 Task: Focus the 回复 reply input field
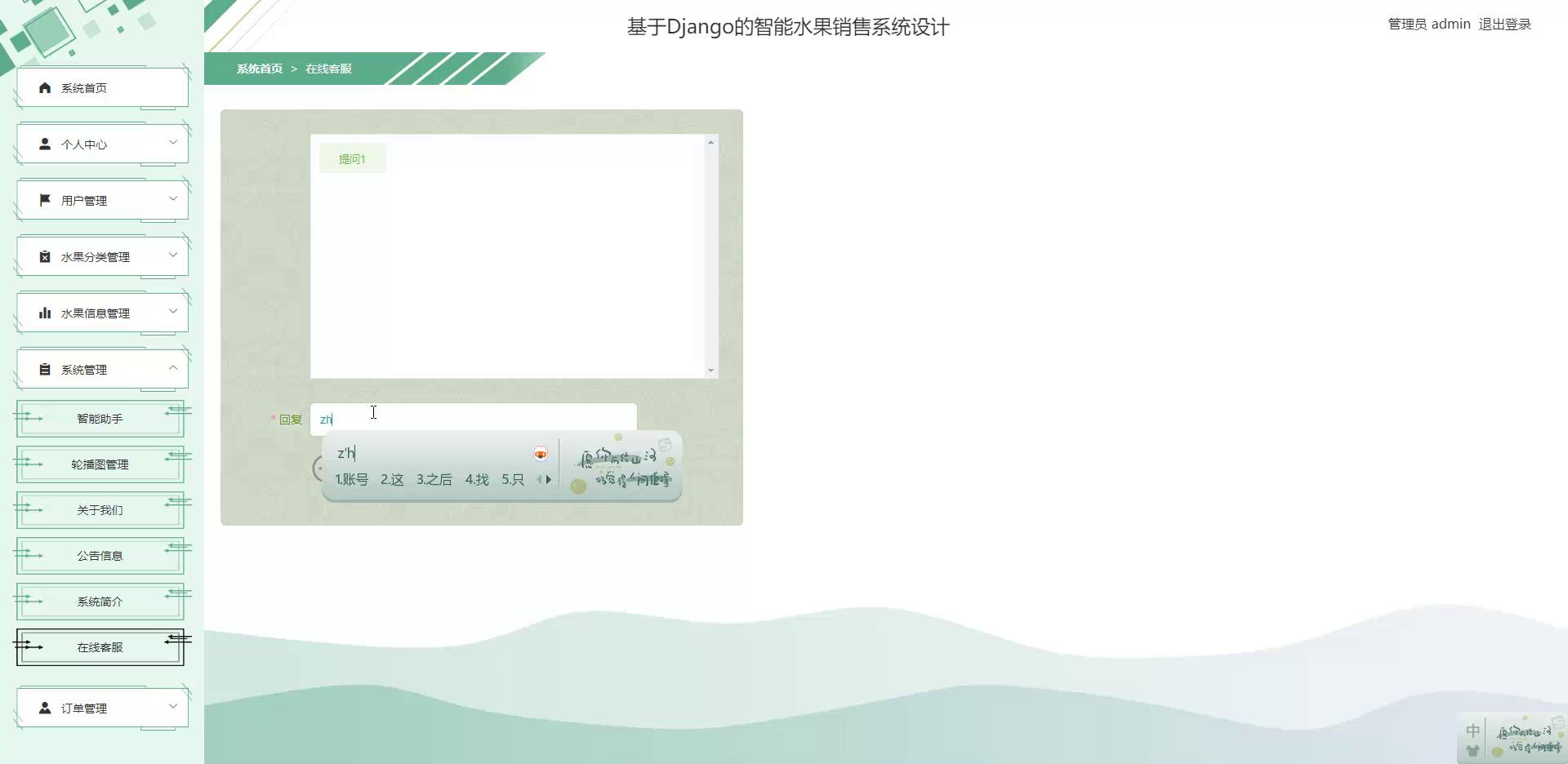(474, 419)
